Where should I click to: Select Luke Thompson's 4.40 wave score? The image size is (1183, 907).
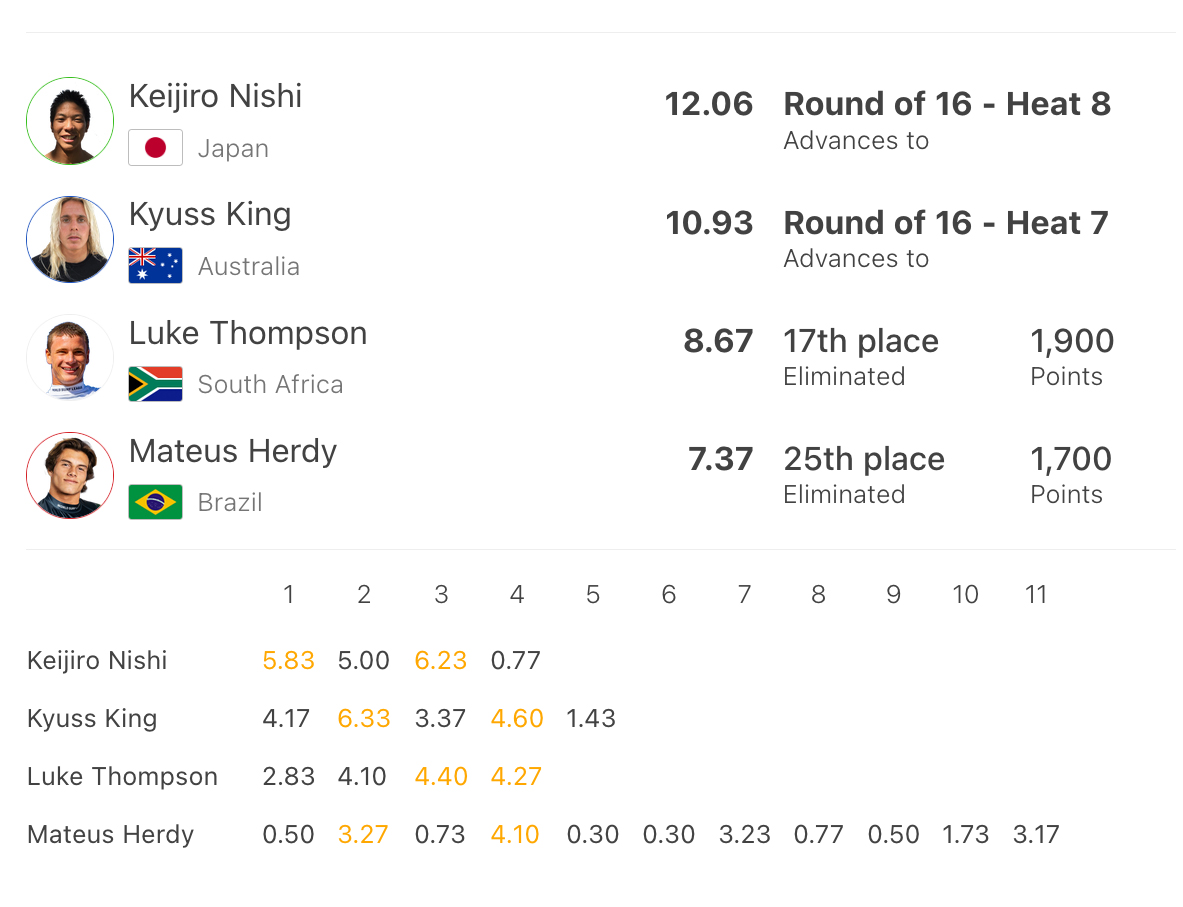click(440, 777)
